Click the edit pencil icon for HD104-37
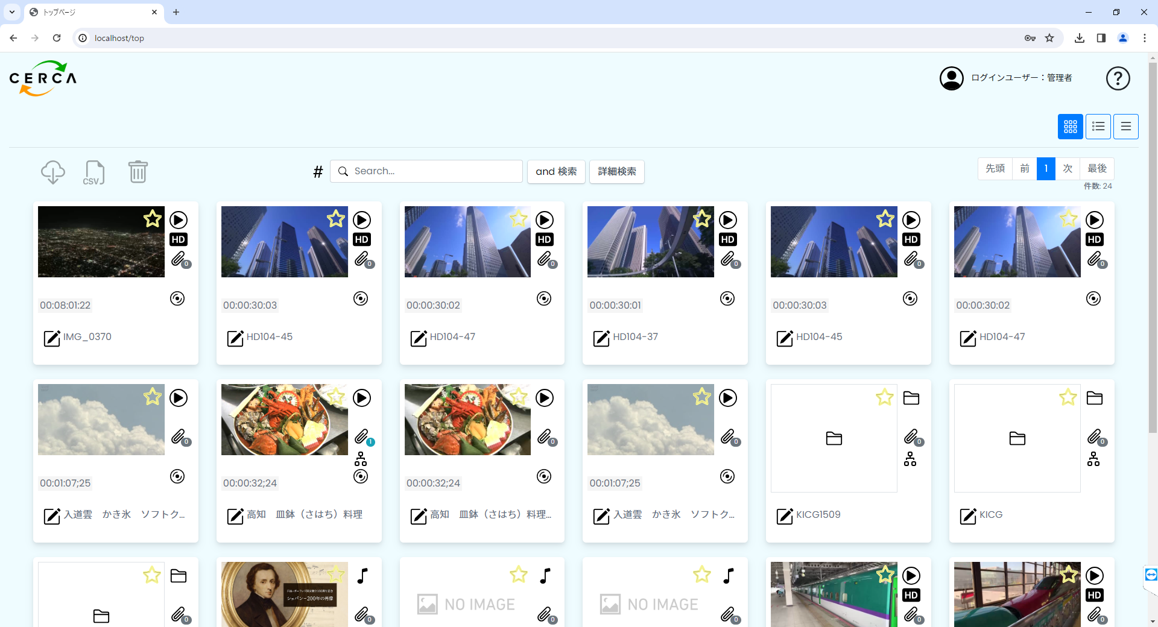The image size is (1158, 627). click(601, 338)
